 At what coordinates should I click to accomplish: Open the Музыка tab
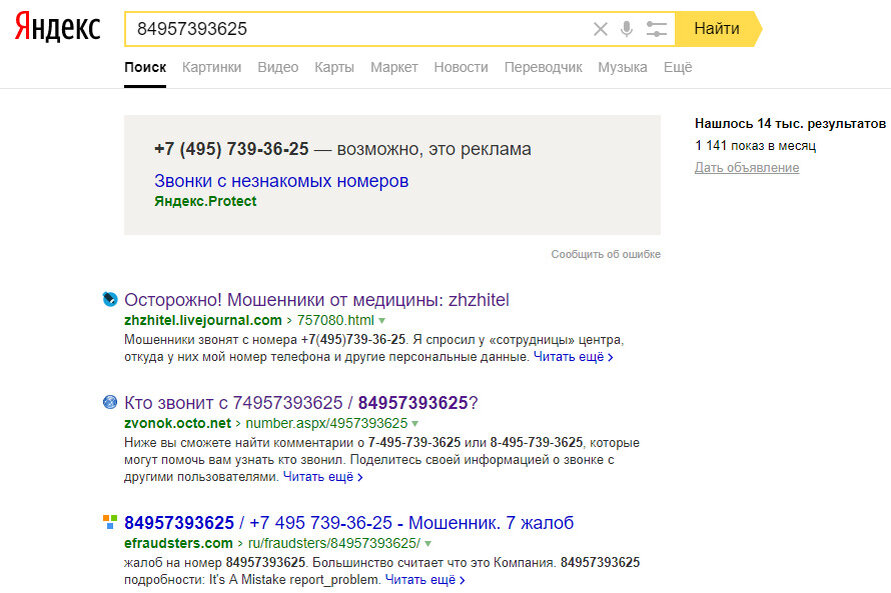pos(622,67)
